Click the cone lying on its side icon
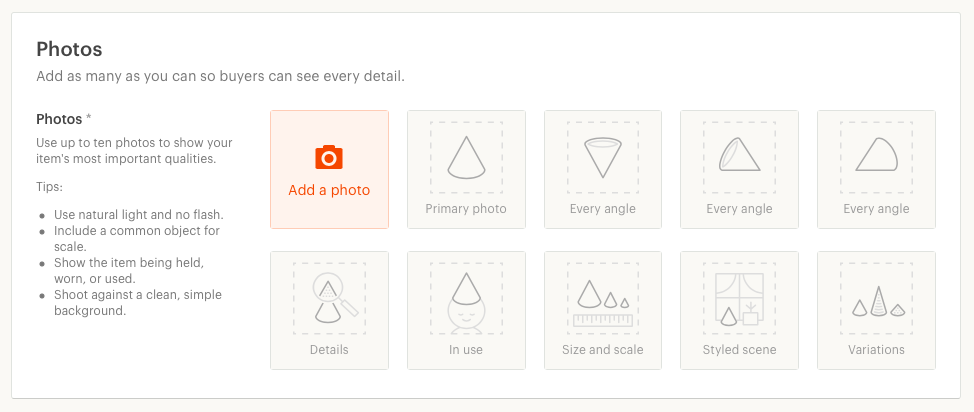Image resolution: width=974 pixels, height=412 pixels. (x=876, y=154)
